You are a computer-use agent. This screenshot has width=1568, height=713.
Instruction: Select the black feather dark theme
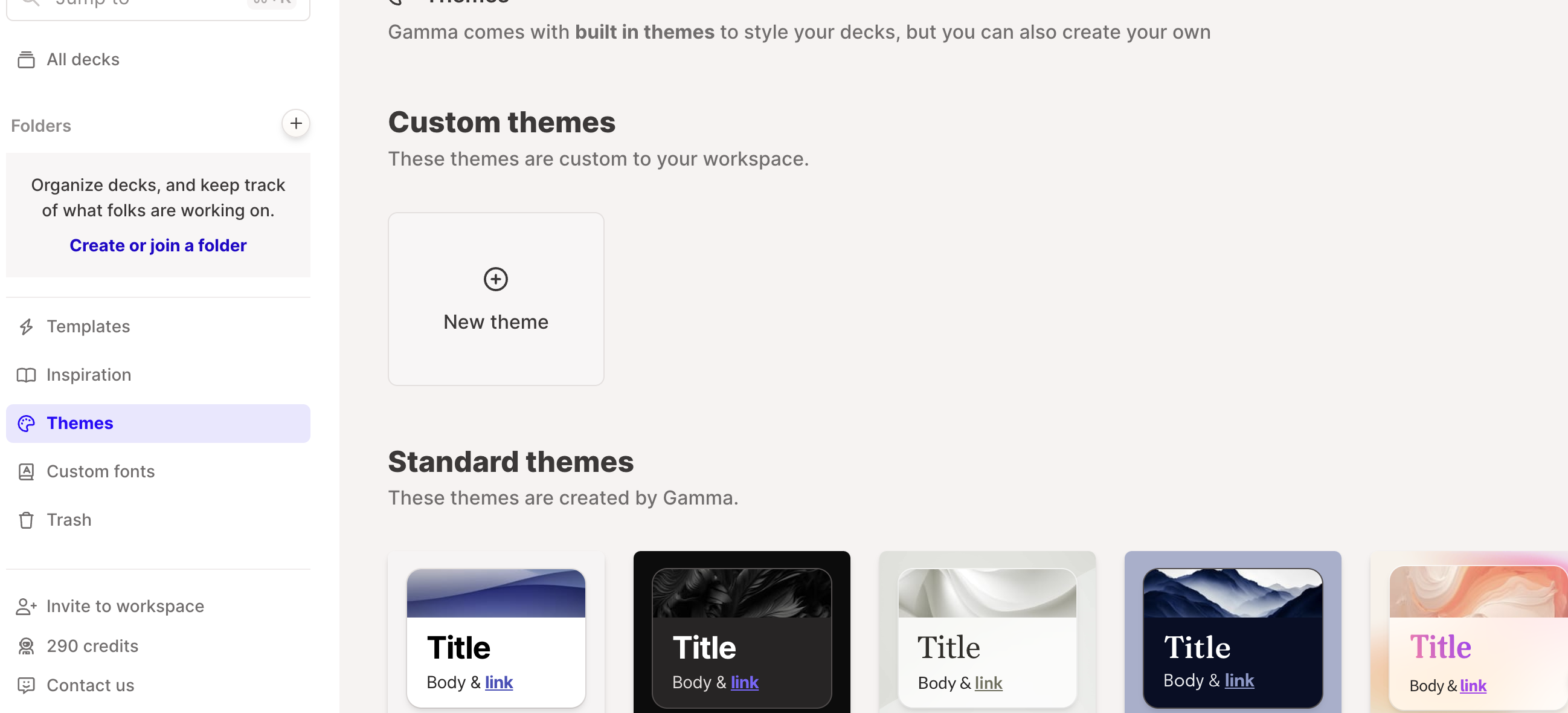[x=741, y=636]
